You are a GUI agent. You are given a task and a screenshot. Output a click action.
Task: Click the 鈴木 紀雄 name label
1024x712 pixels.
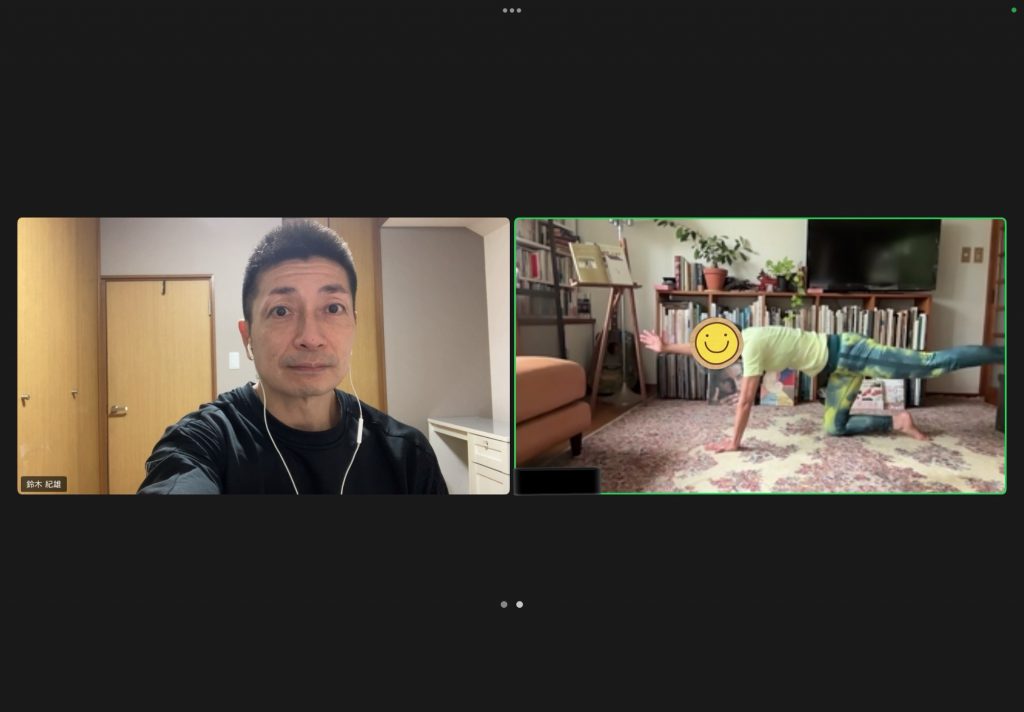point(44,484)
